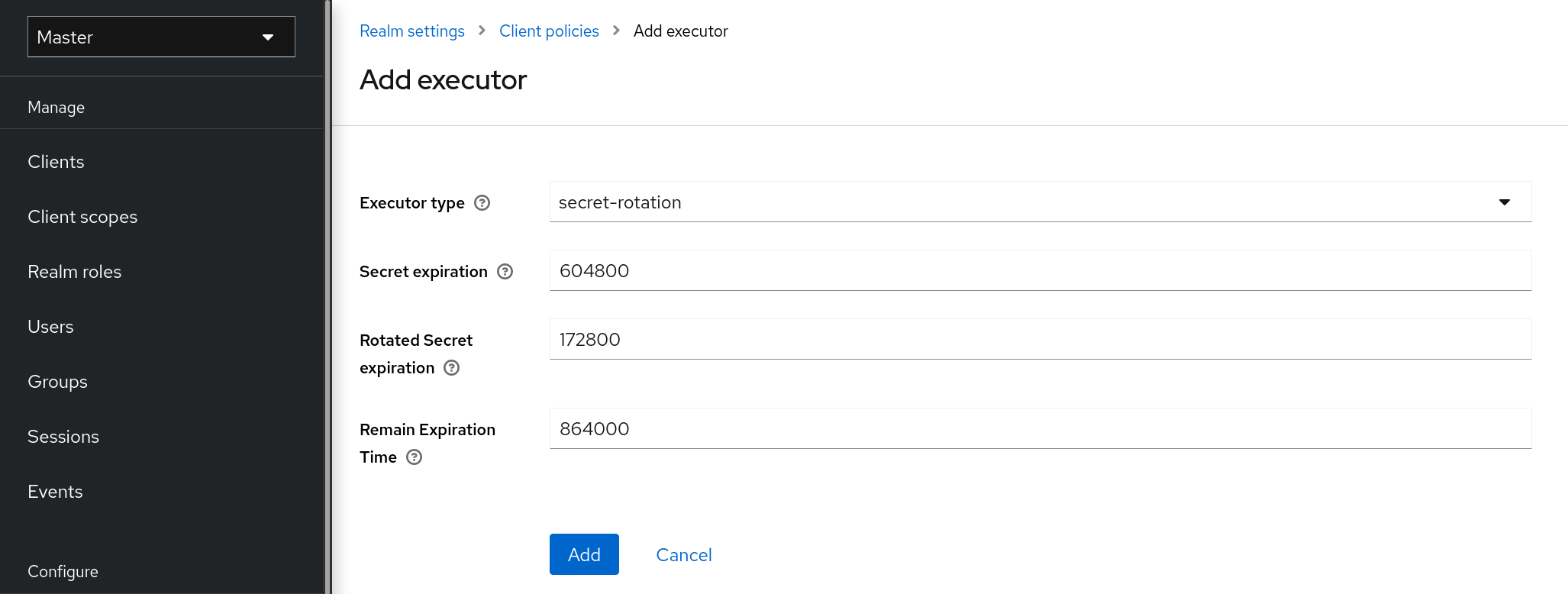Image resolution: width=1568 pixels, height=594 pixels.
Task: Navigate to Users section
Action: click(50, 327)
